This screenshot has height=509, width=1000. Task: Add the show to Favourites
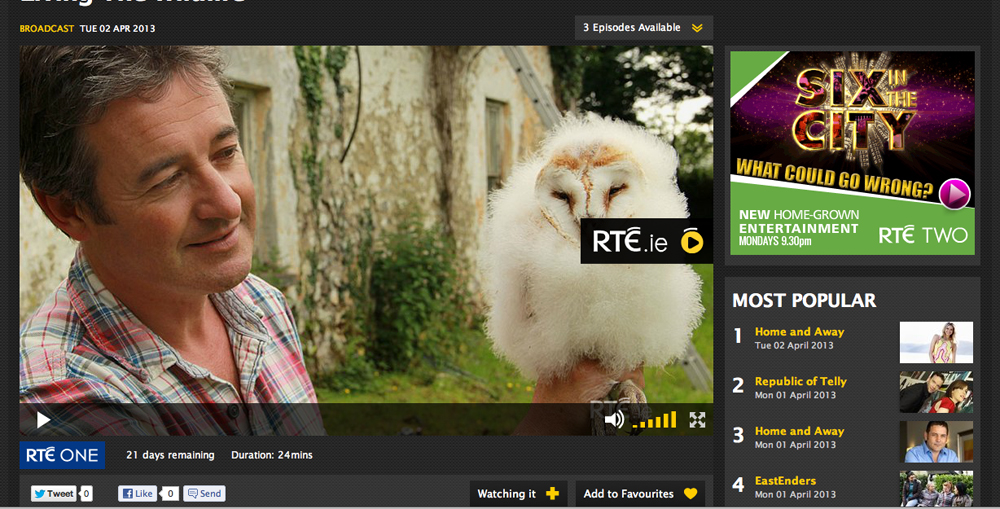click(640, 494)
